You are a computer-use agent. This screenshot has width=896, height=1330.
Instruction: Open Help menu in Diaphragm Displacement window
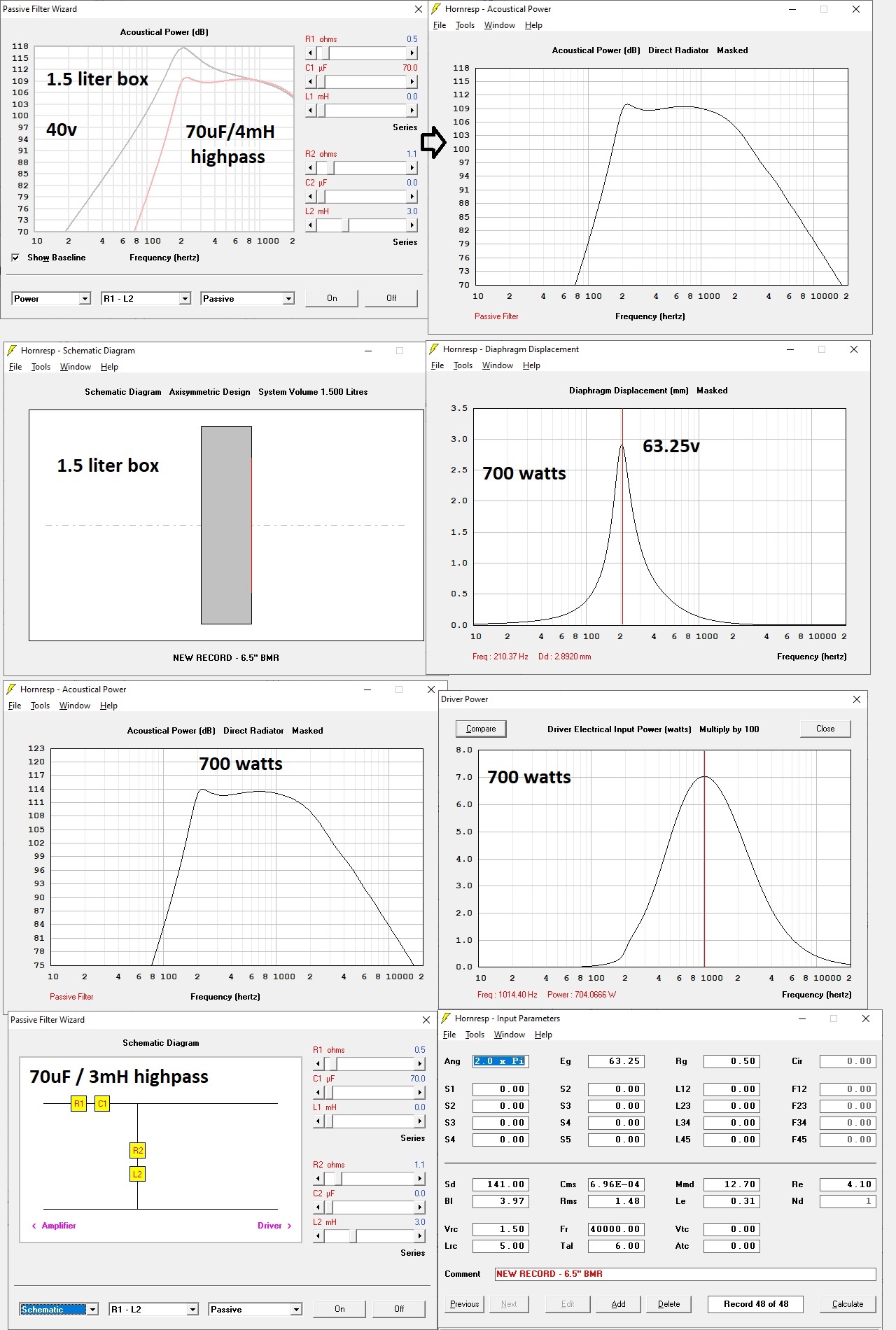531,365
